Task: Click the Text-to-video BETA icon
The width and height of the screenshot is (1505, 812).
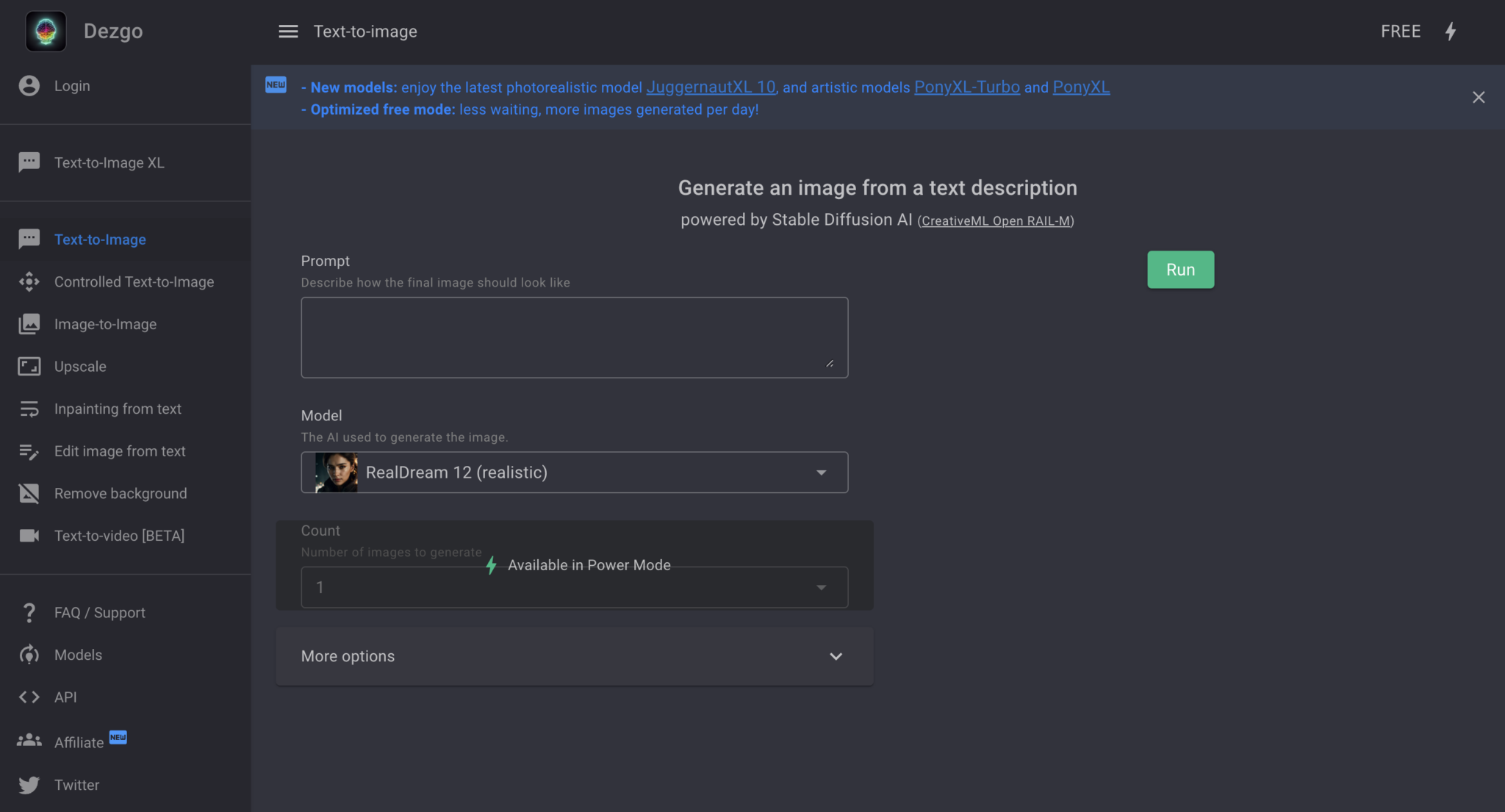Action: (x=28, y=535)
